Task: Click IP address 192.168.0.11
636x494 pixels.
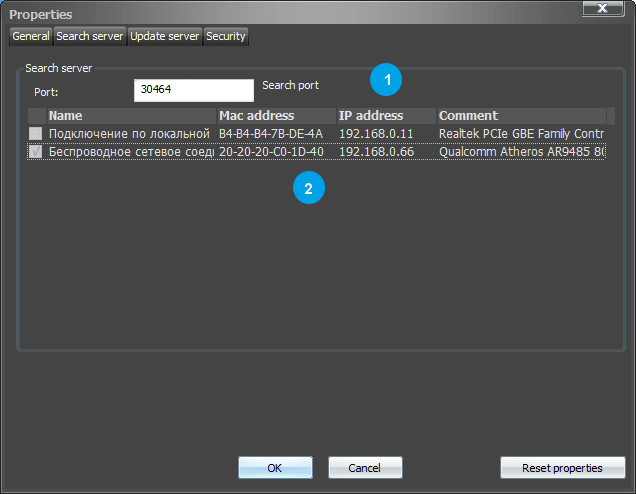Action: tap(376, 133)
